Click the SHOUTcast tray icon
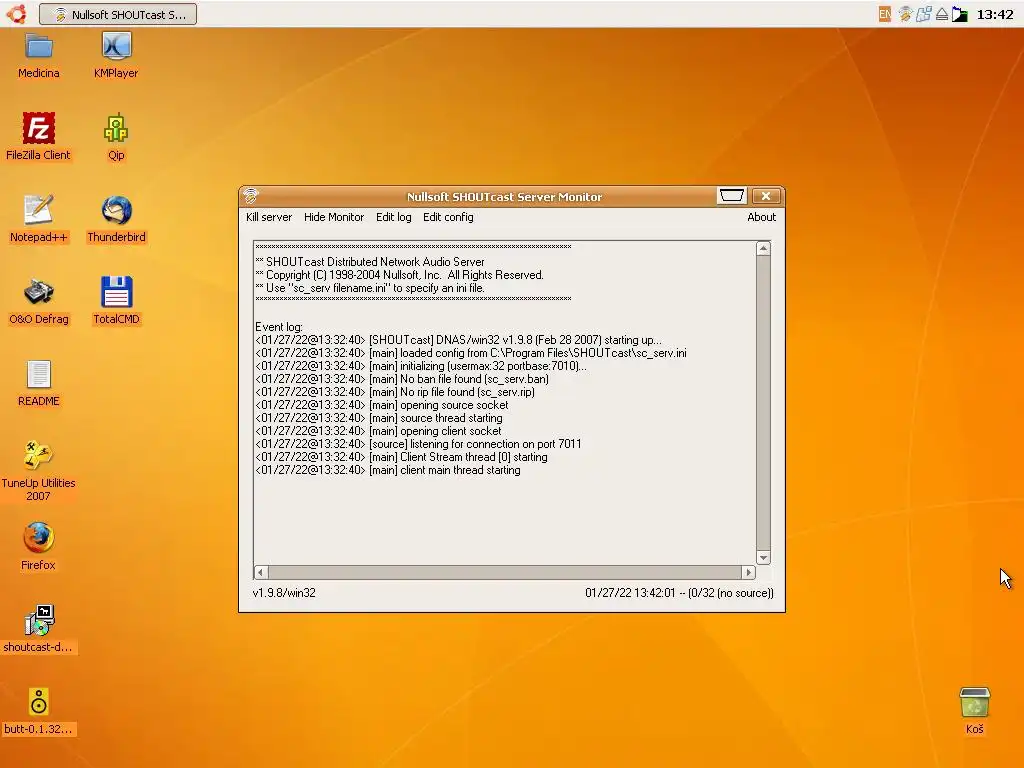Screen dimensions: 1024x768 (904, 14)
